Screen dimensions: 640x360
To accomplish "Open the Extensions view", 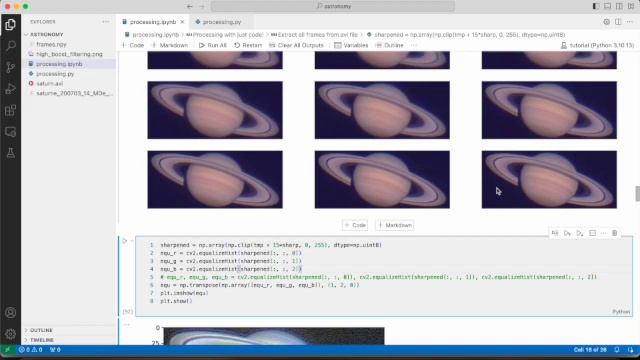I will tap(11, 110).
